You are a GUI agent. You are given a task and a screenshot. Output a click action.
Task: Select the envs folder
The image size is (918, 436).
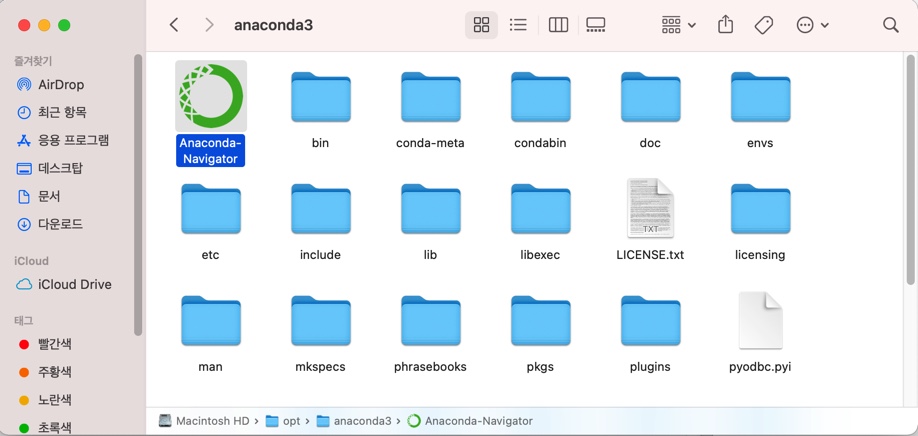tap(761, 97)
